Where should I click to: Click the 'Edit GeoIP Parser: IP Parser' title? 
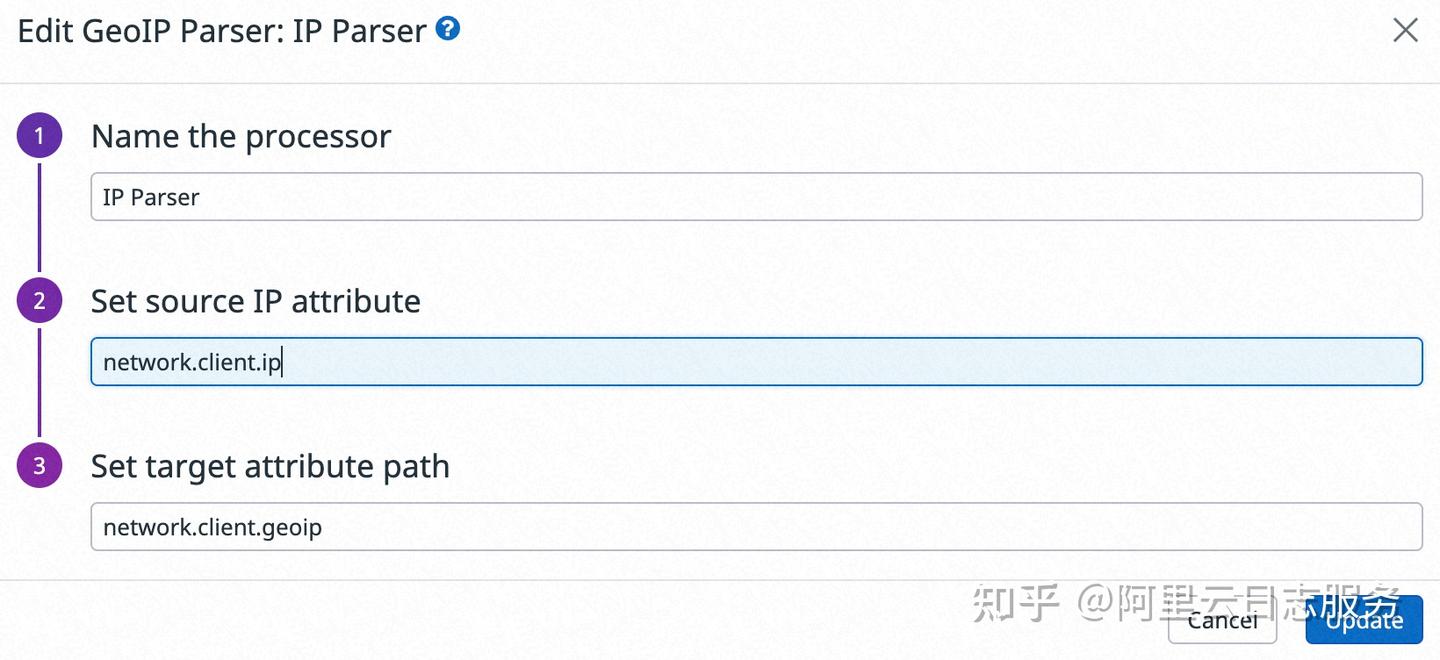pos(216,30)
